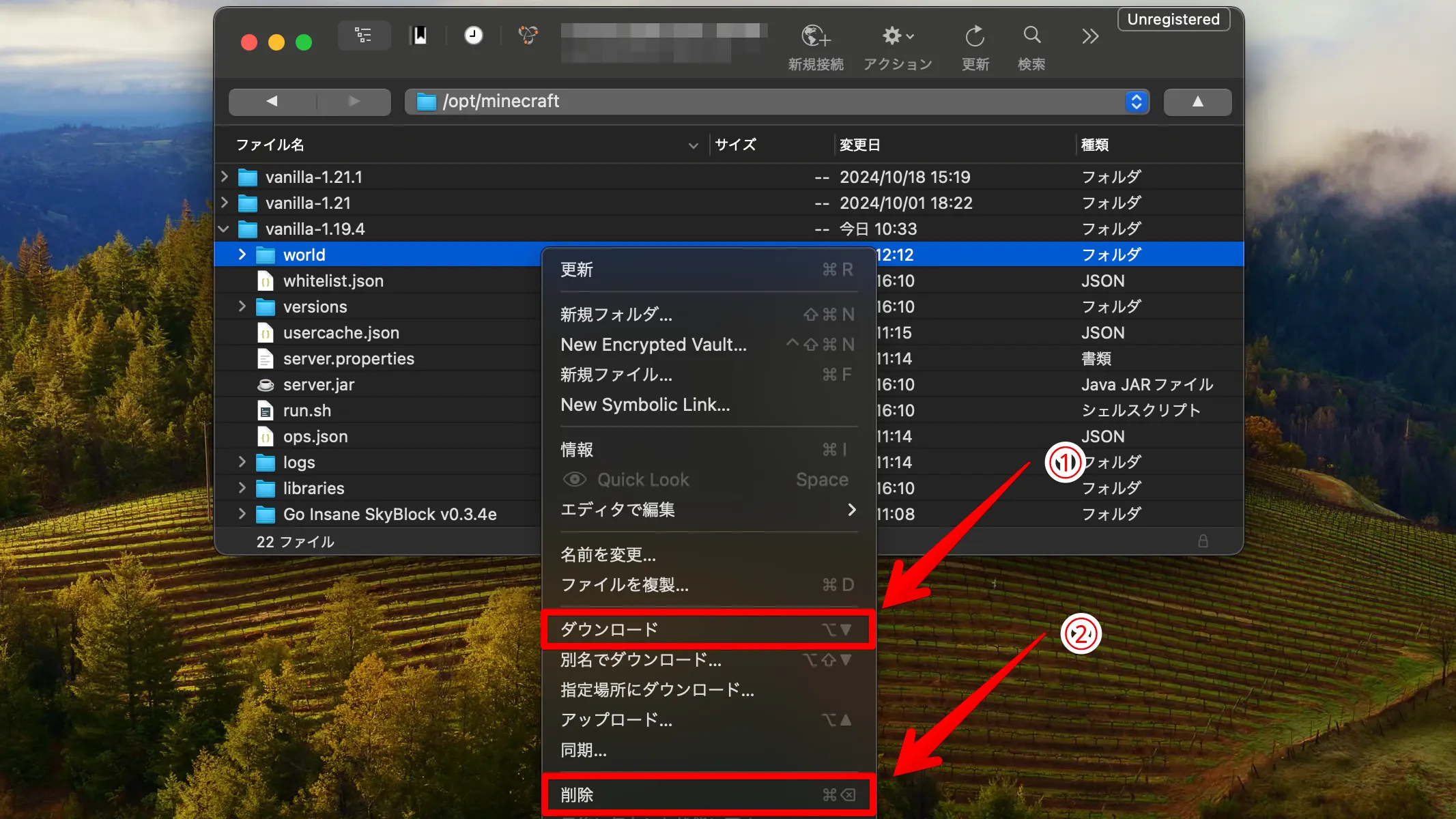Expand the versions folder

coord(242,306)
